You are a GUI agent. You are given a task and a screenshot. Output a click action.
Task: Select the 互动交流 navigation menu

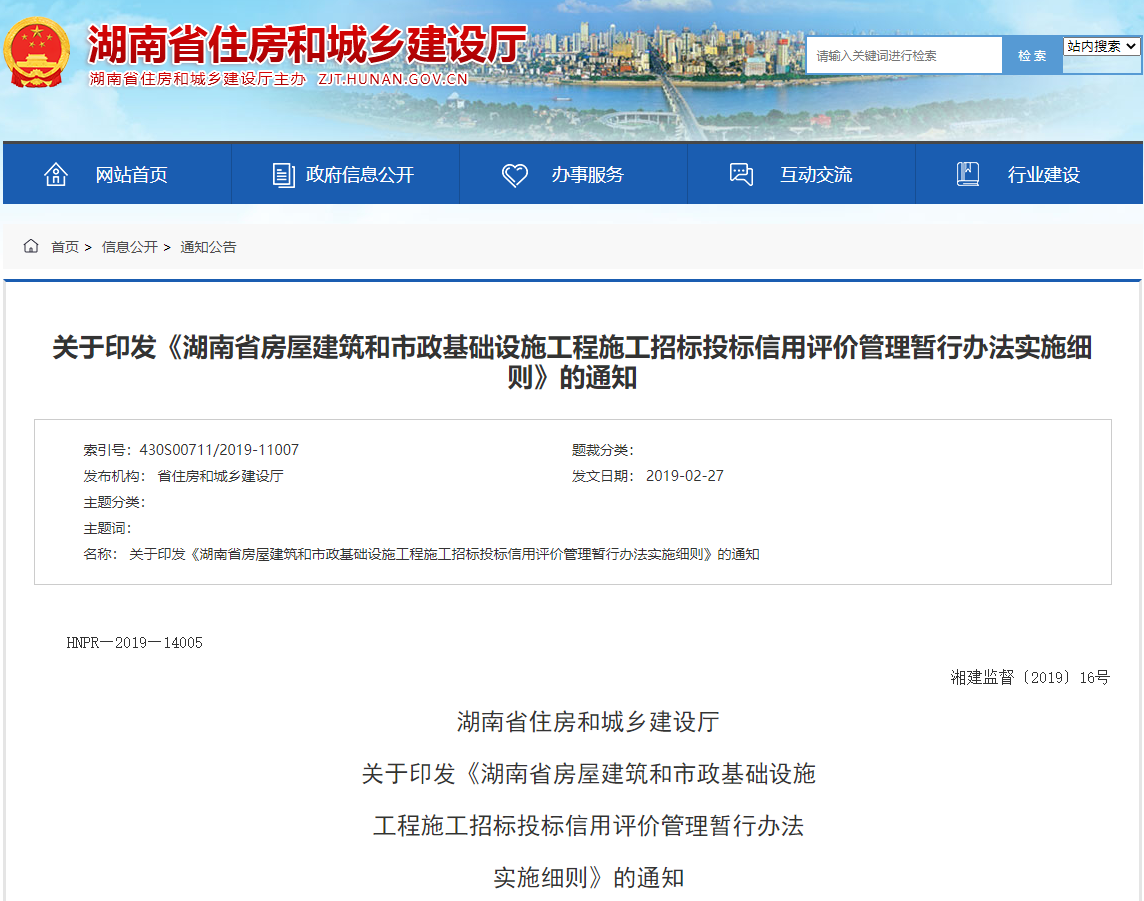pyautogui.click(x=817, y=172)
